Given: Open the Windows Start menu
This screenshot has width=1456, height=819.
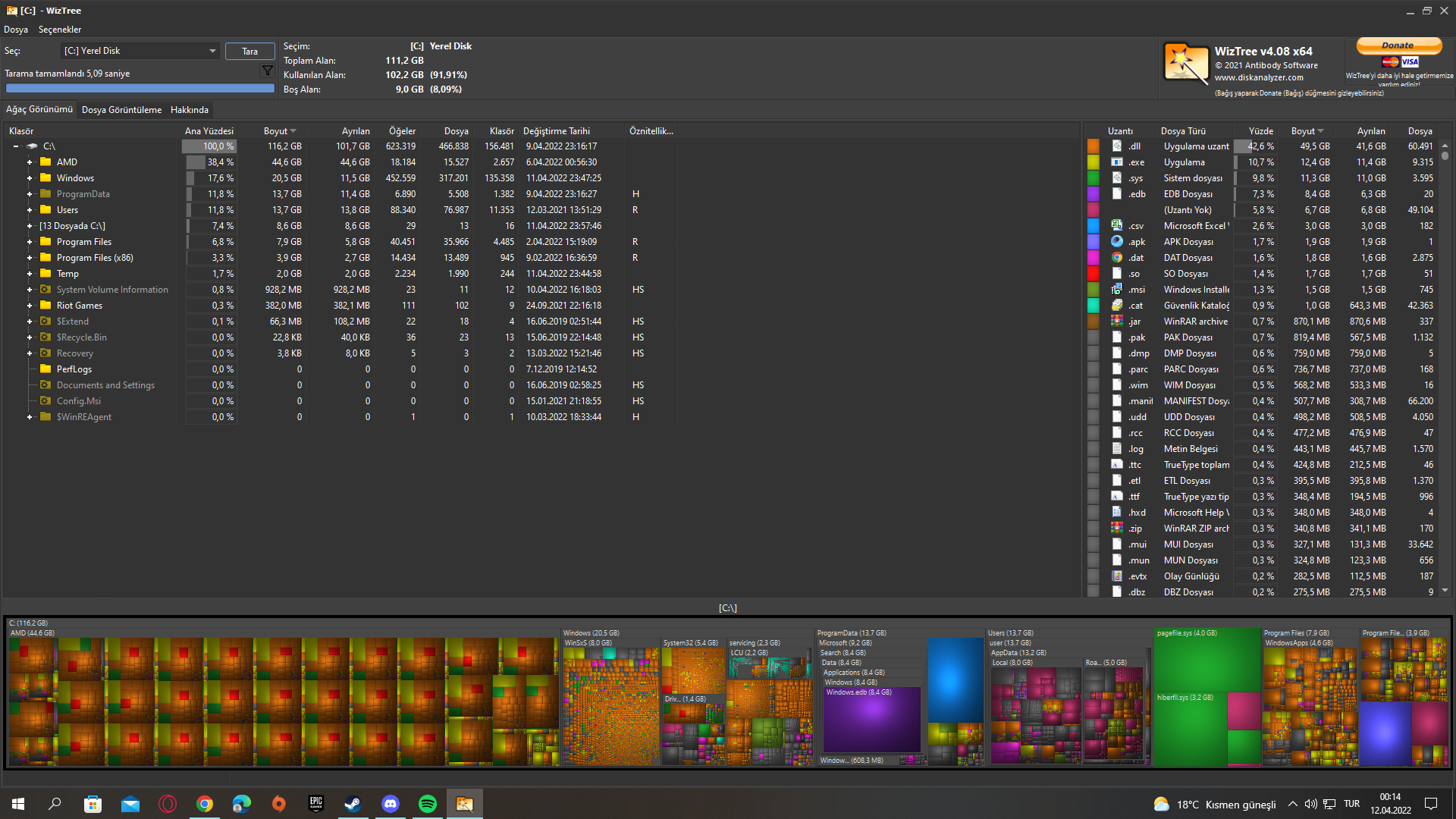Looking at the screenshot, I should 18,804.
